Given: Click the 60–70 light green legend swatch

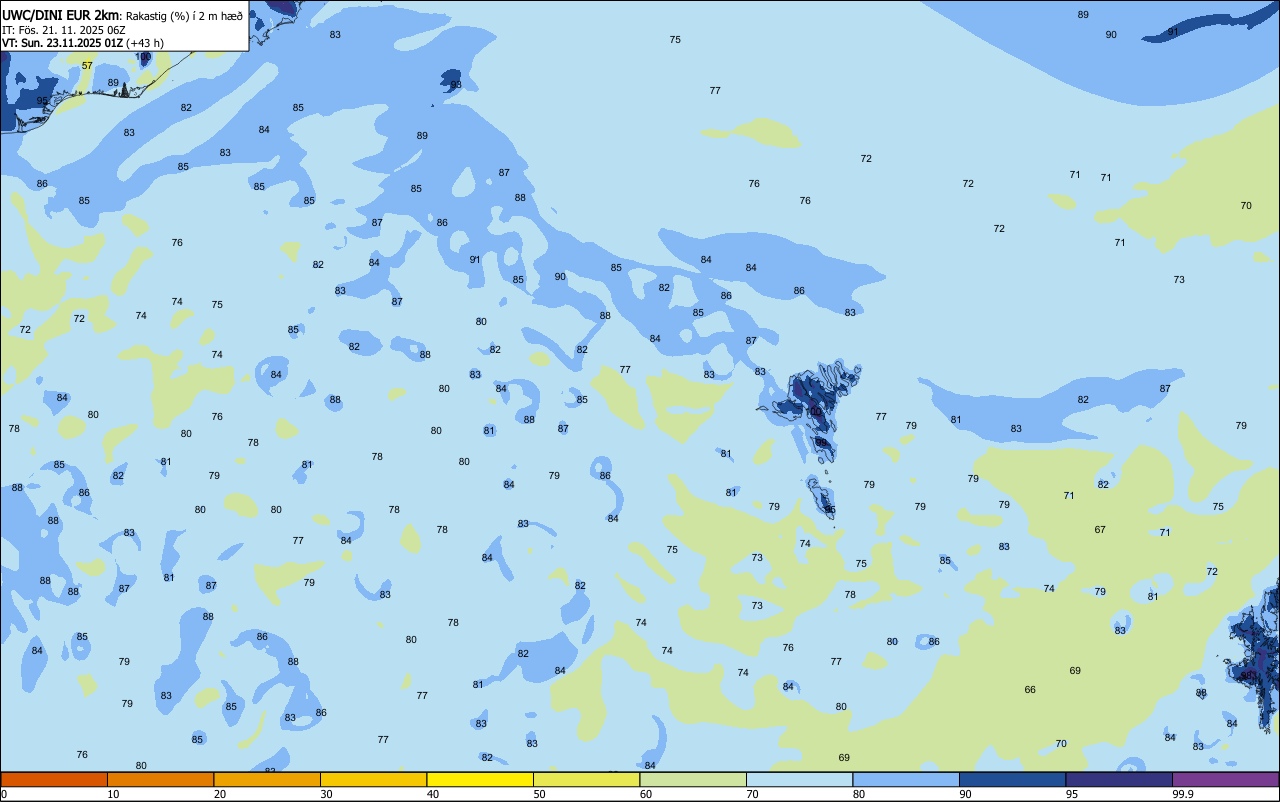Looking at the screenshot, I should [693, 779].
